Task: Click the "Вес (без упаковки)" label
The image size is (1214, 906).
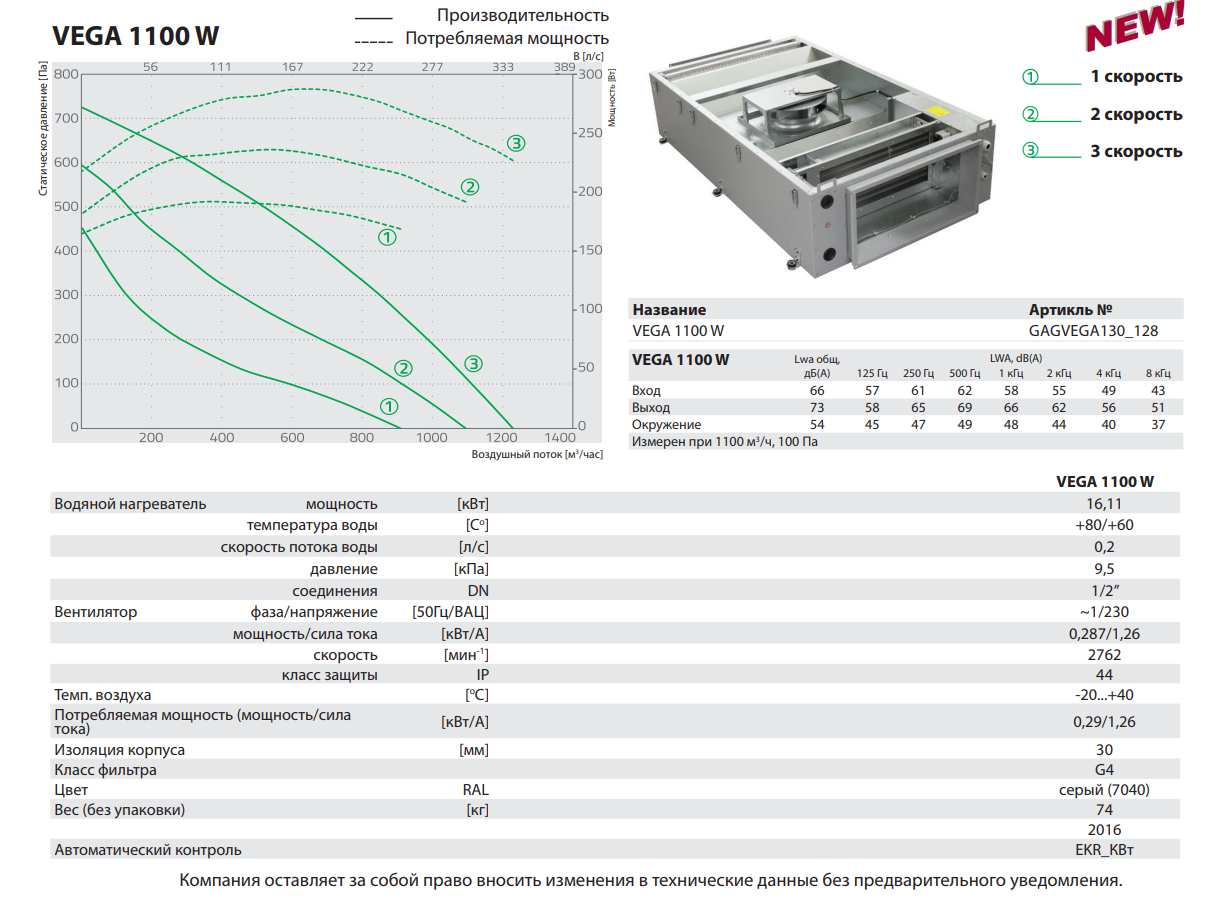Action: pos(120,810)
